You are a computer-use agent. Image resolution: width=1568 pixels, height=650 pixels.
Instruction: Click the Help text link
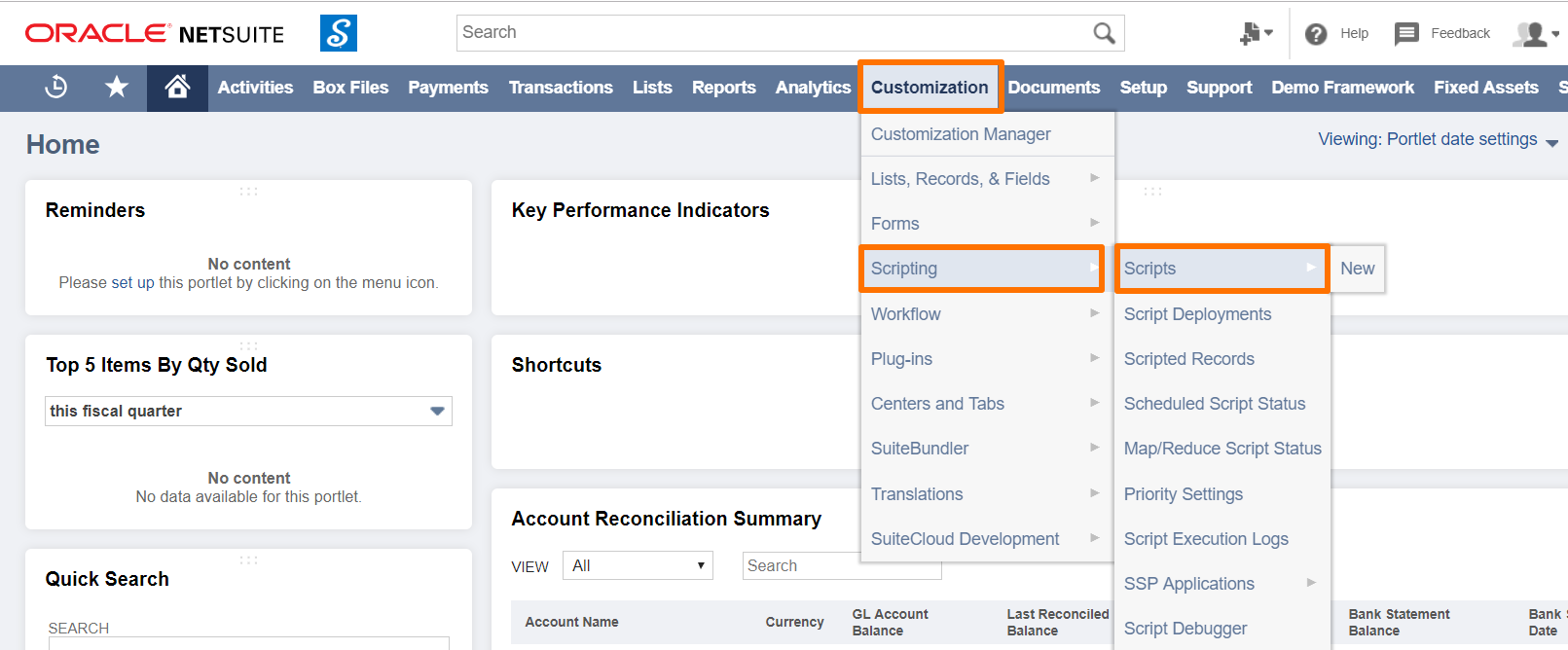(1354, 33)
